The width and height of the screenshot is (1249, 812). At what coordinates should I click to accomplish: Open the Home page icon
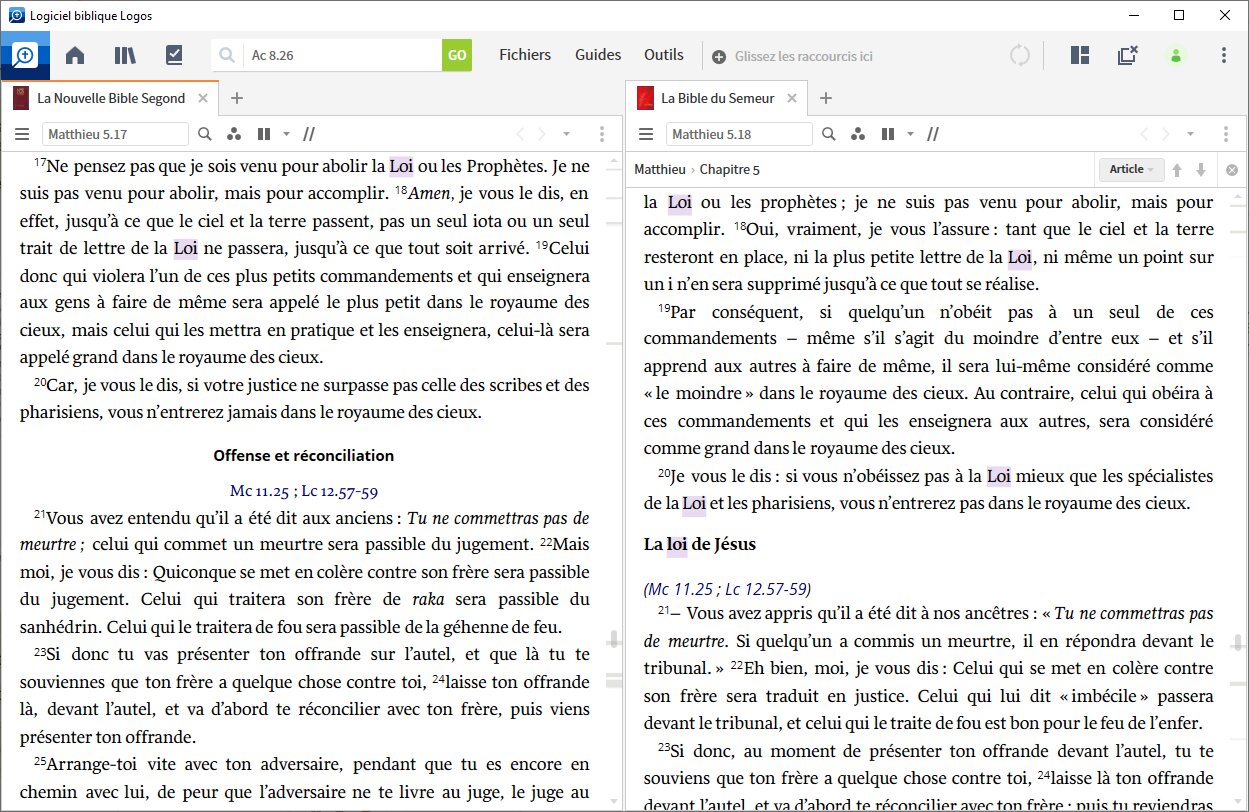pyautogui.click(x=75, y=56)
